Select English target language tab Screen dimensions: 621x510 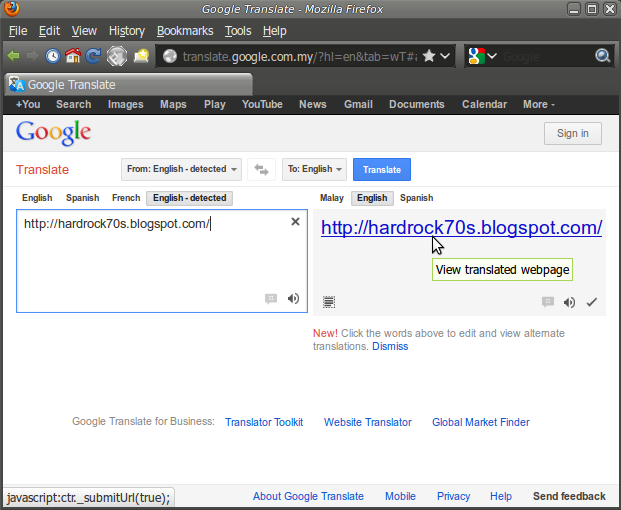[372, 198]
